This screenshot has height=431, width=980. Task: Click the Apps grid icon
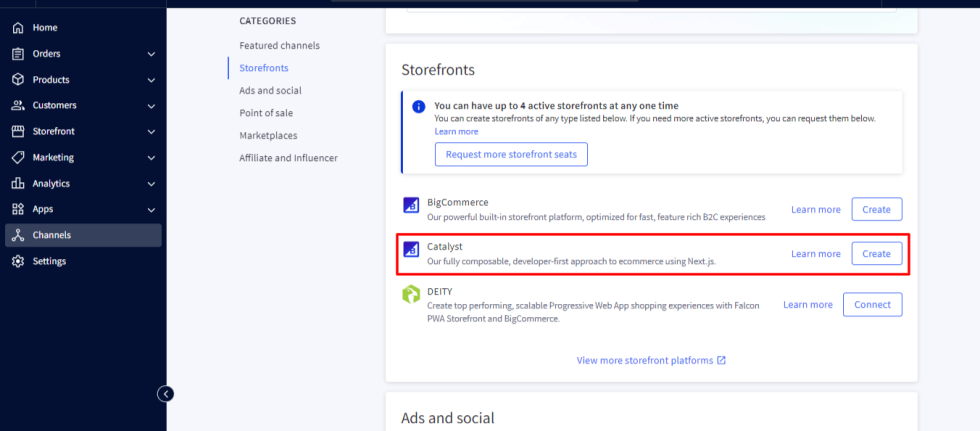(x=18, y=209)
